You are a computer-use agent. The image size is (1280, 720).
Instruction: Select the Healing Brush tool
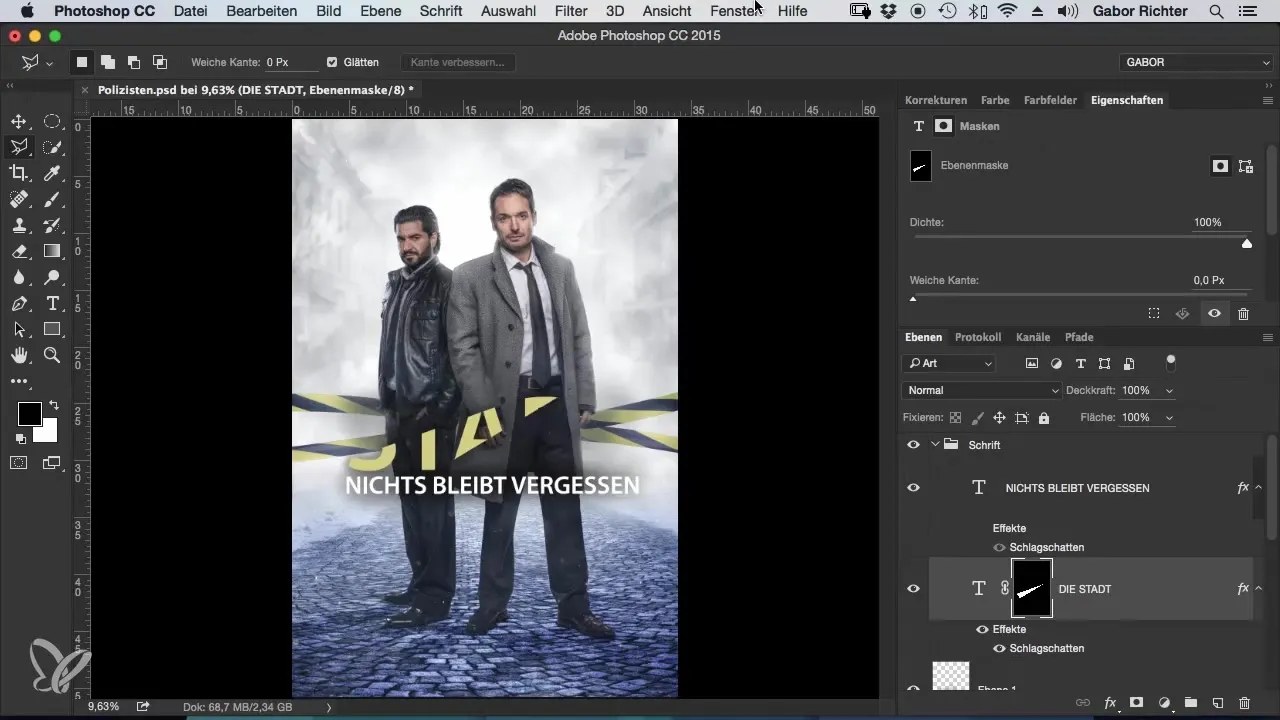(19, 199)
